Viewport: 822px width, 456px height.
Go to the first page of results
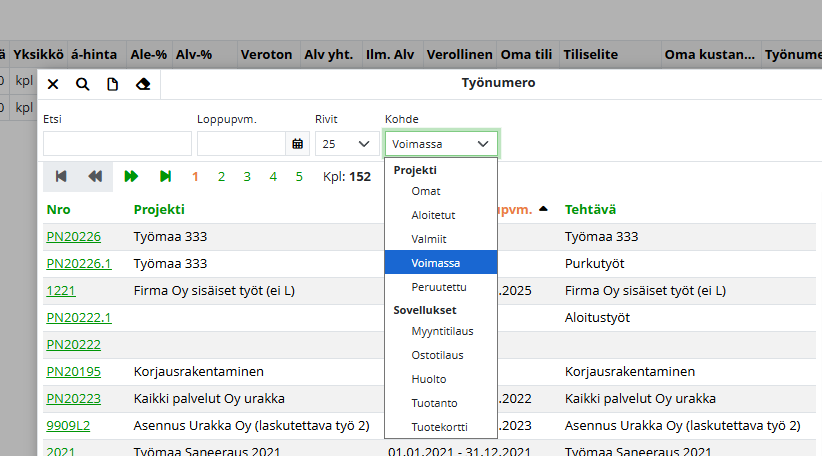pyautogui.click(x=61, y=176)
